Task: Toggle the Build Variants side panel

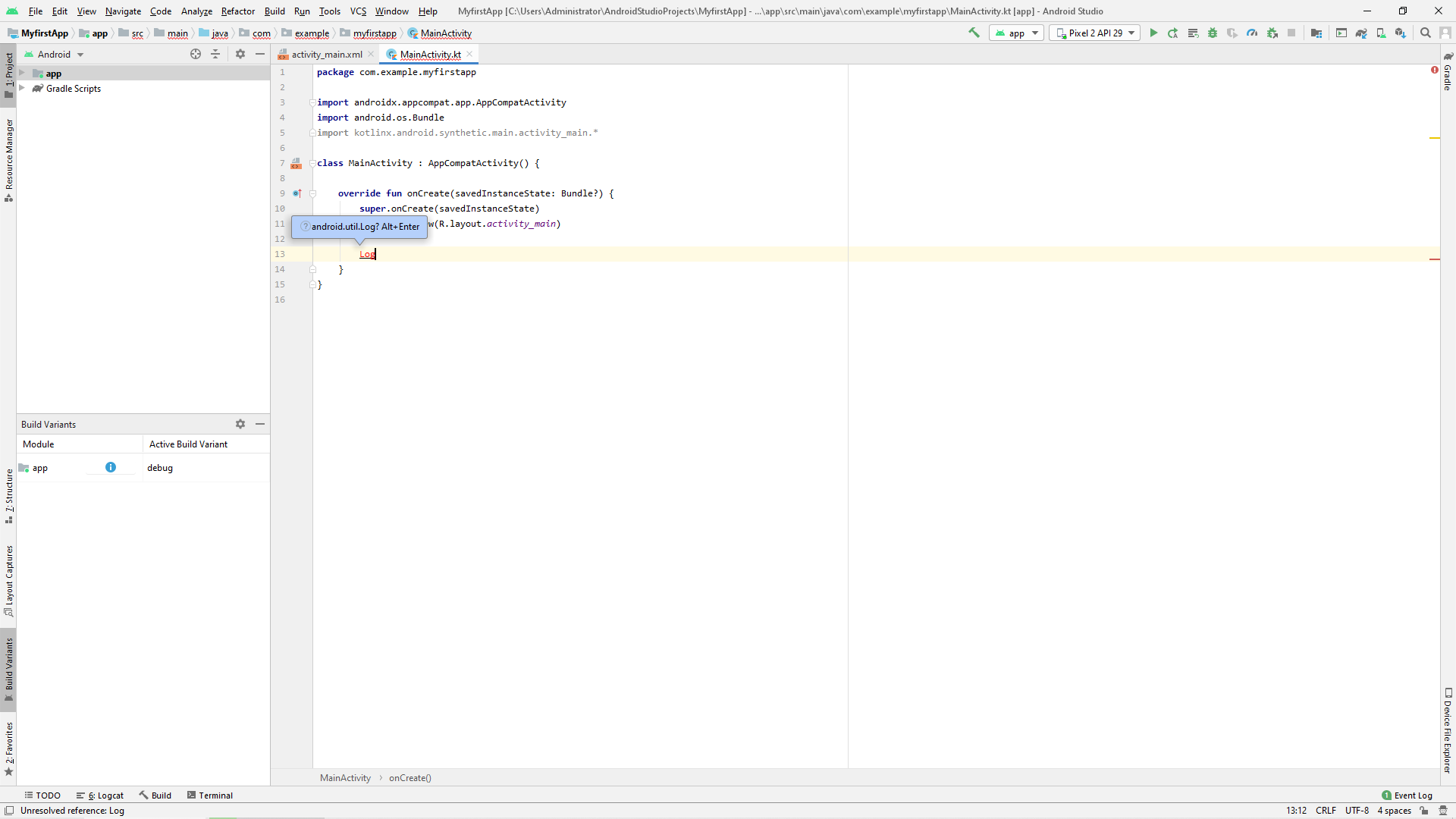Action: click(x=8, y=669)
